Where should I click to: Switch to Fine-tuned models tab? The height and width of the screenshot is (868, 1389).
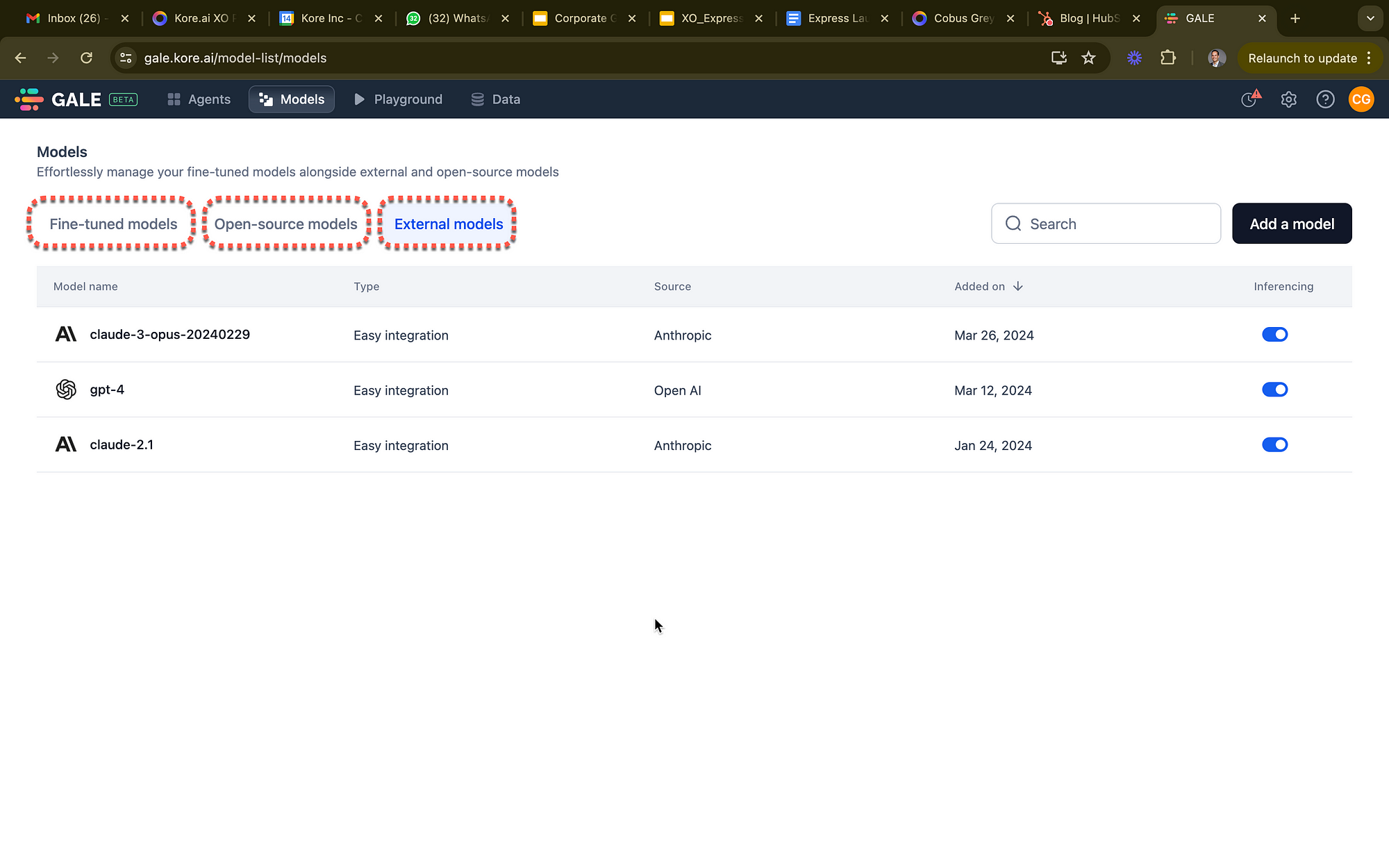pos(113,224)
